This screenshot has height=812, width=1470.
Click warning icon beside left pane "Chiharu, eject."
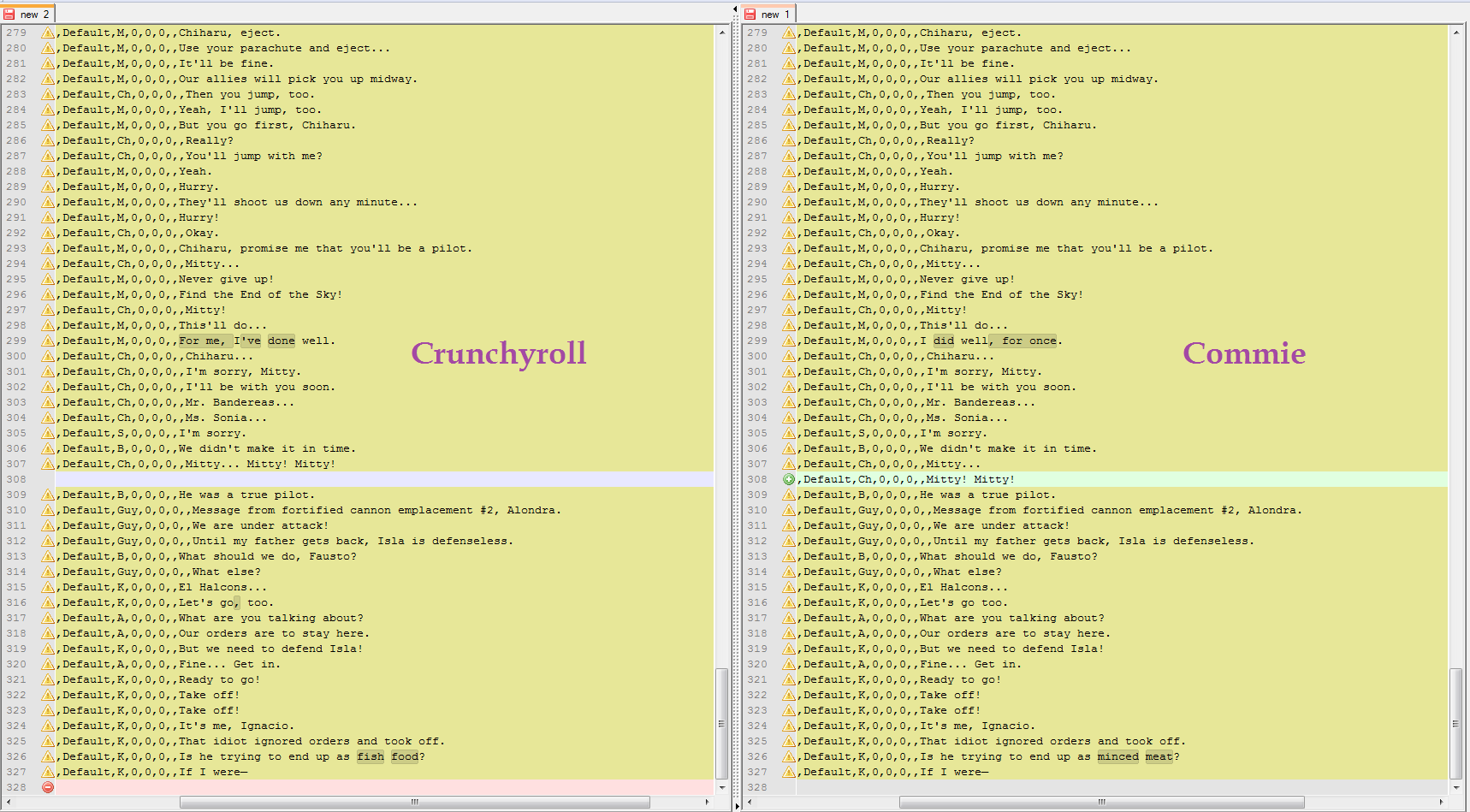(48, 33)
